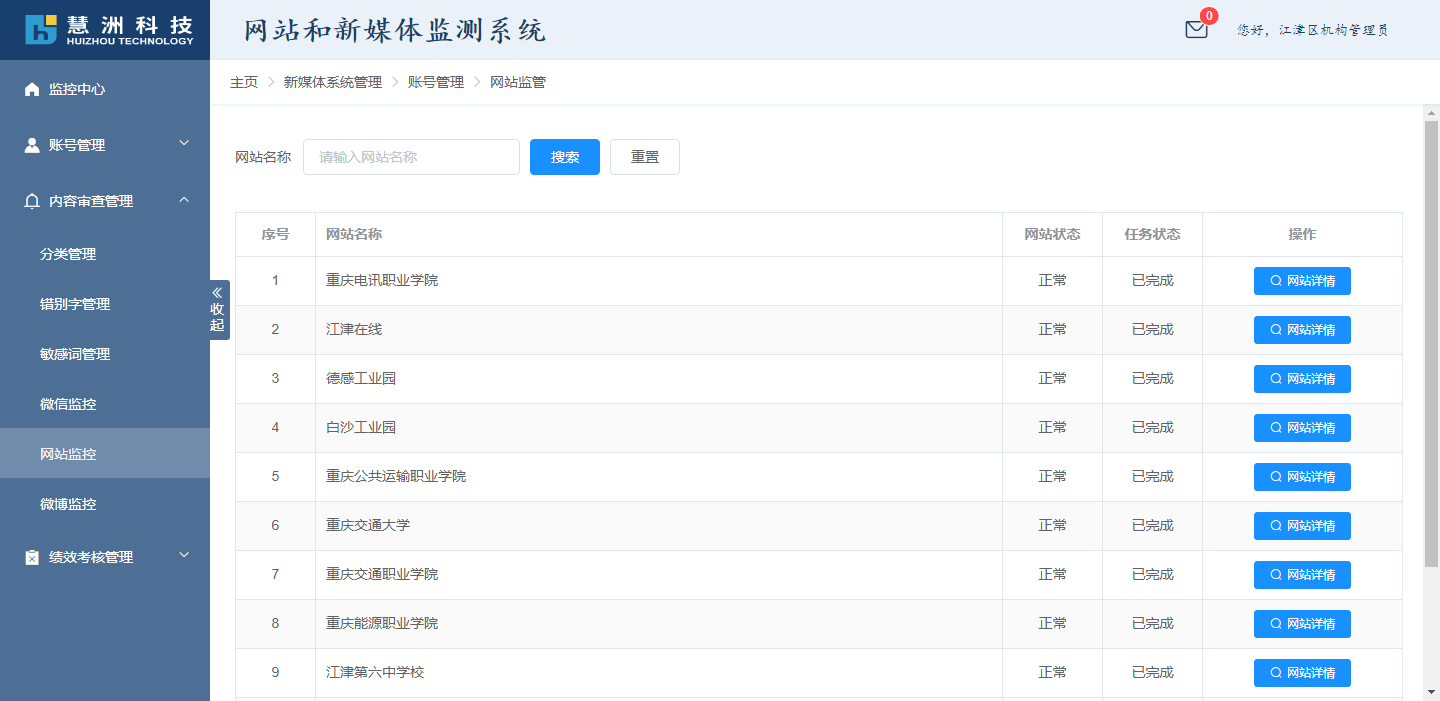Click the Huizhou Technology logo
This screenshot has width=1440, height=701.
(x=108, y=30)
